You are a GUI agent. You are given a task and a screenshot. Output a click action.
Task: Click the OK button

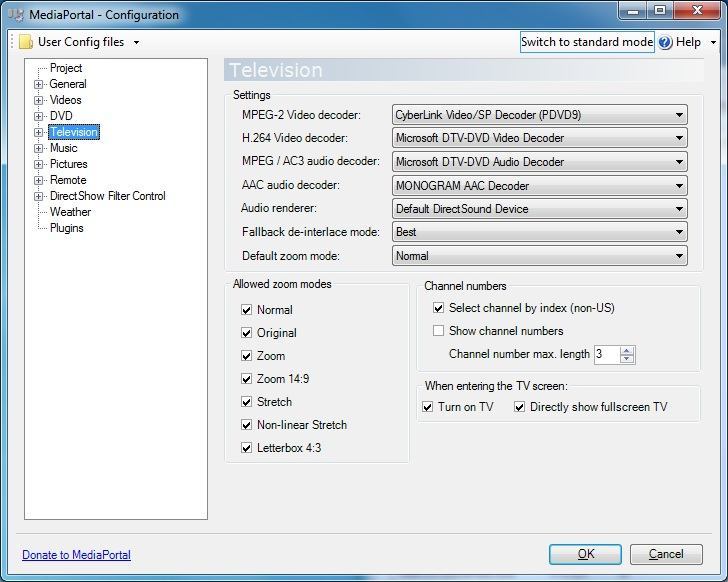click(585, 554)
